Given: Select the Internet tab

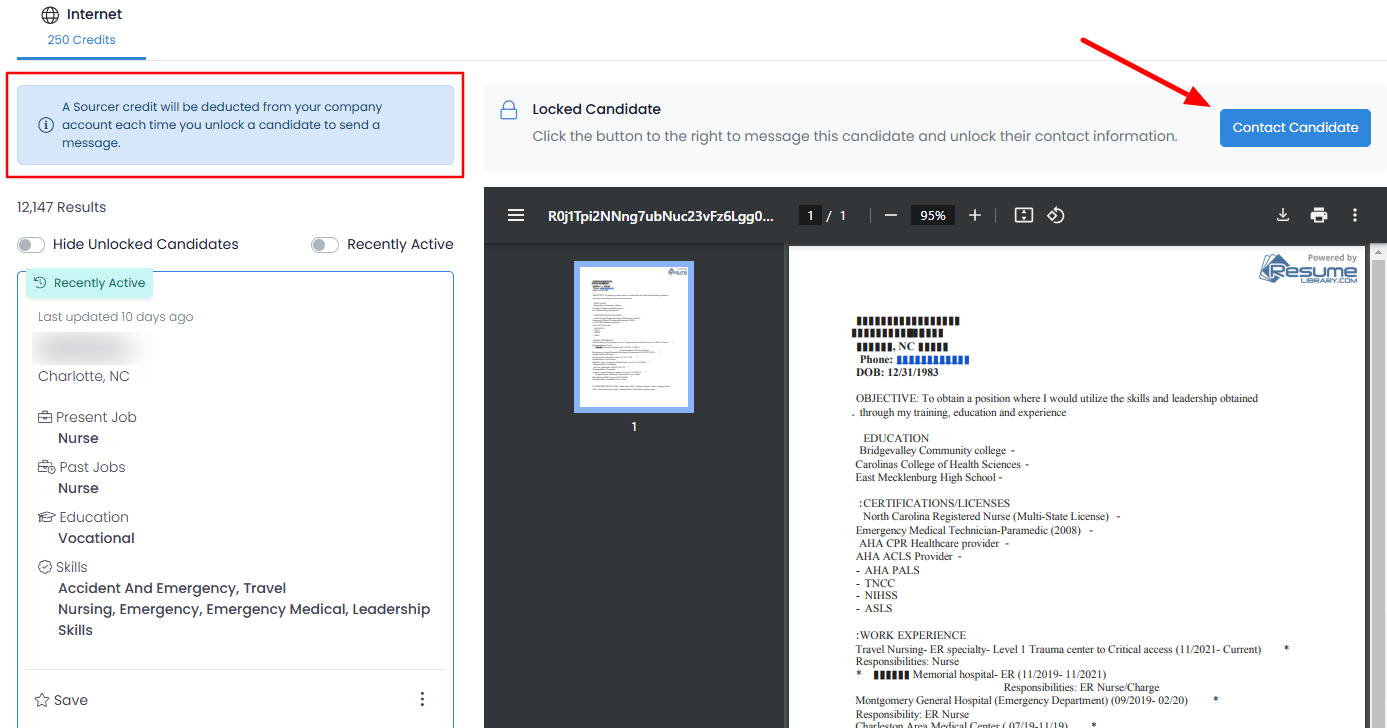Looking at the screenshot, I should 81,26.
